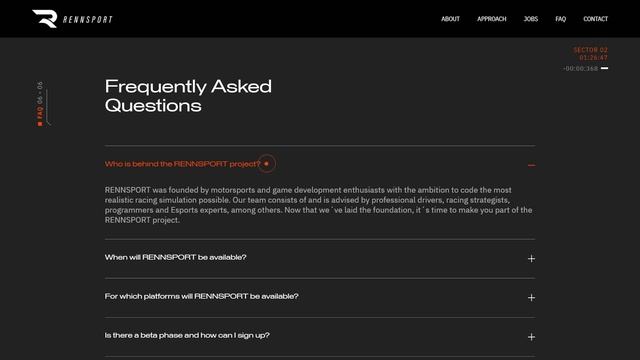
Task: Go to the JOBS page
Action: (x=531, y=19)
